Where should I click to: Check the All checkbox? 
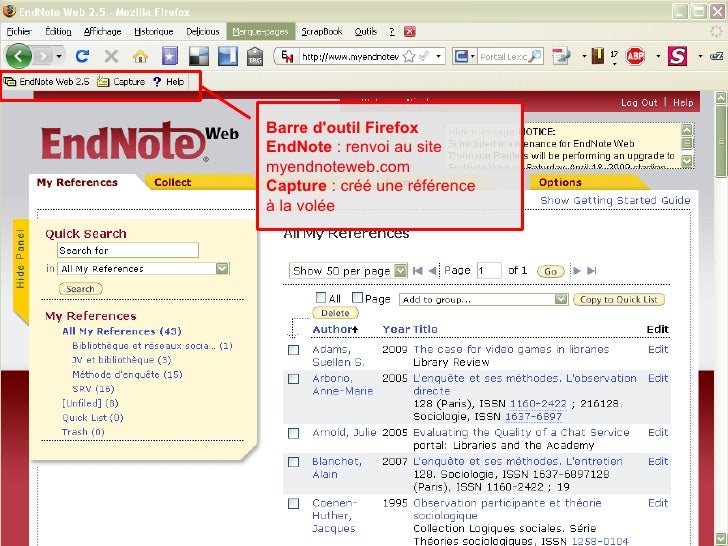(x=321, y=297)
